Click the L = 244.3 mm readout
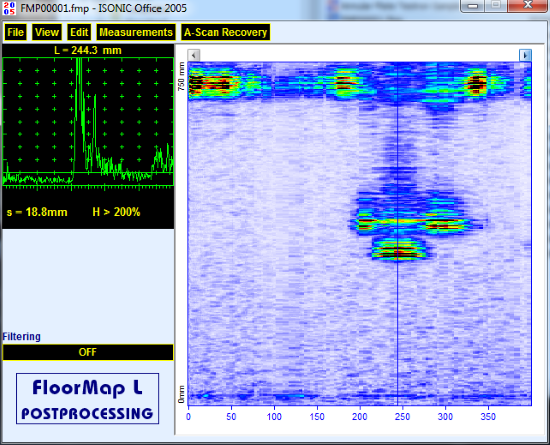 (x=88, y=50)
